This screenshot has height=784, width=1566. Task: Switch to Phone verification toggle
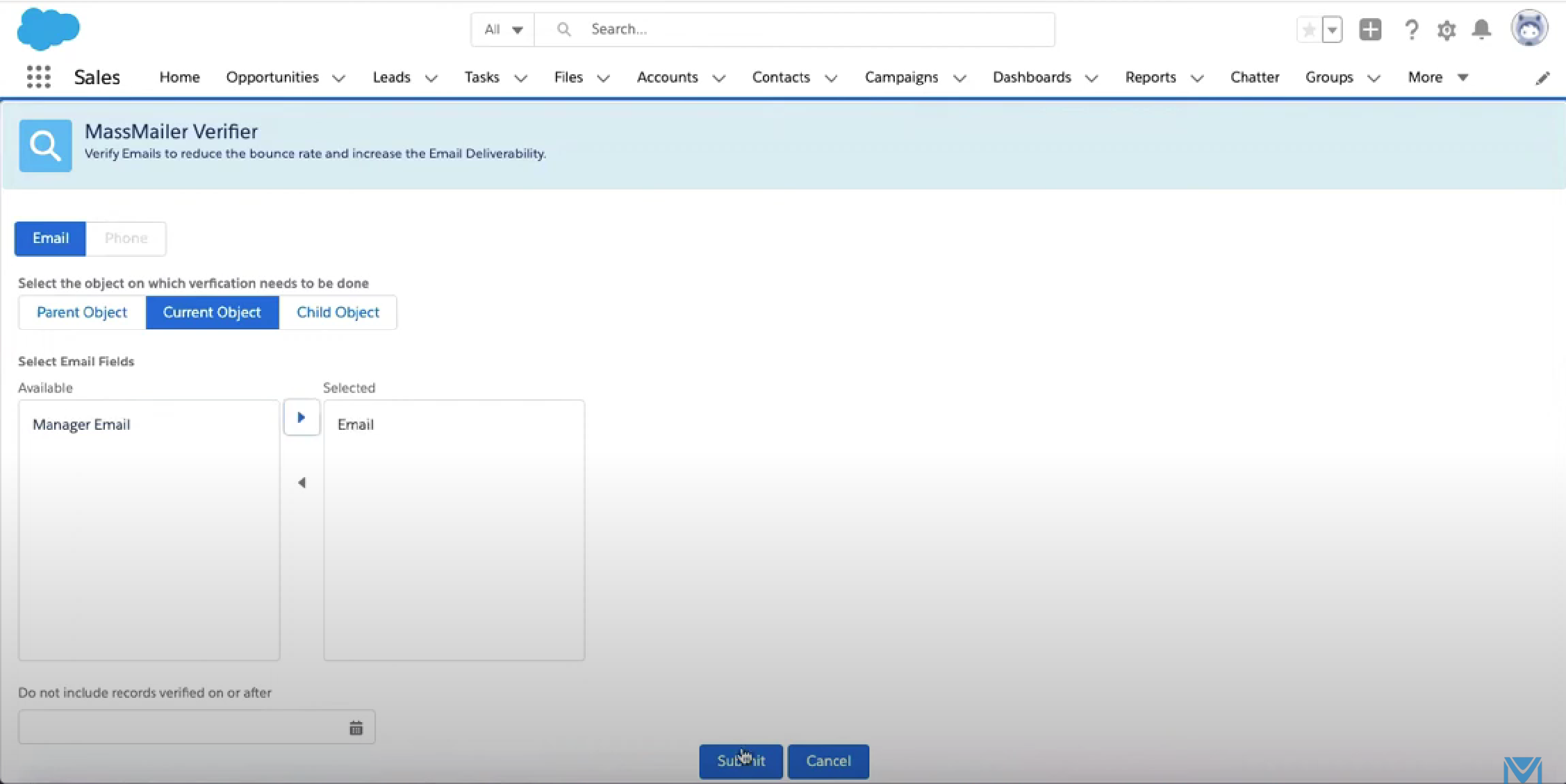(x=126, y=238)
